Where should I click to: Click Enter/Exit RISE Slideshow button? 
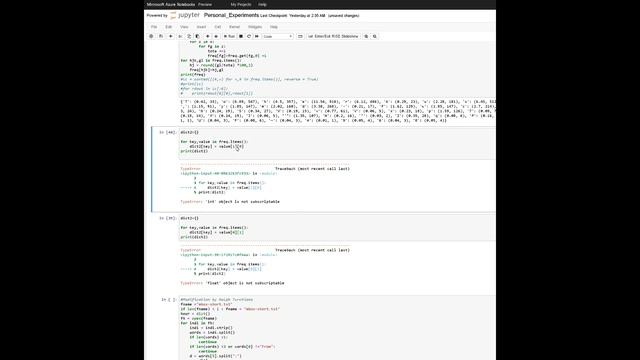333,36
